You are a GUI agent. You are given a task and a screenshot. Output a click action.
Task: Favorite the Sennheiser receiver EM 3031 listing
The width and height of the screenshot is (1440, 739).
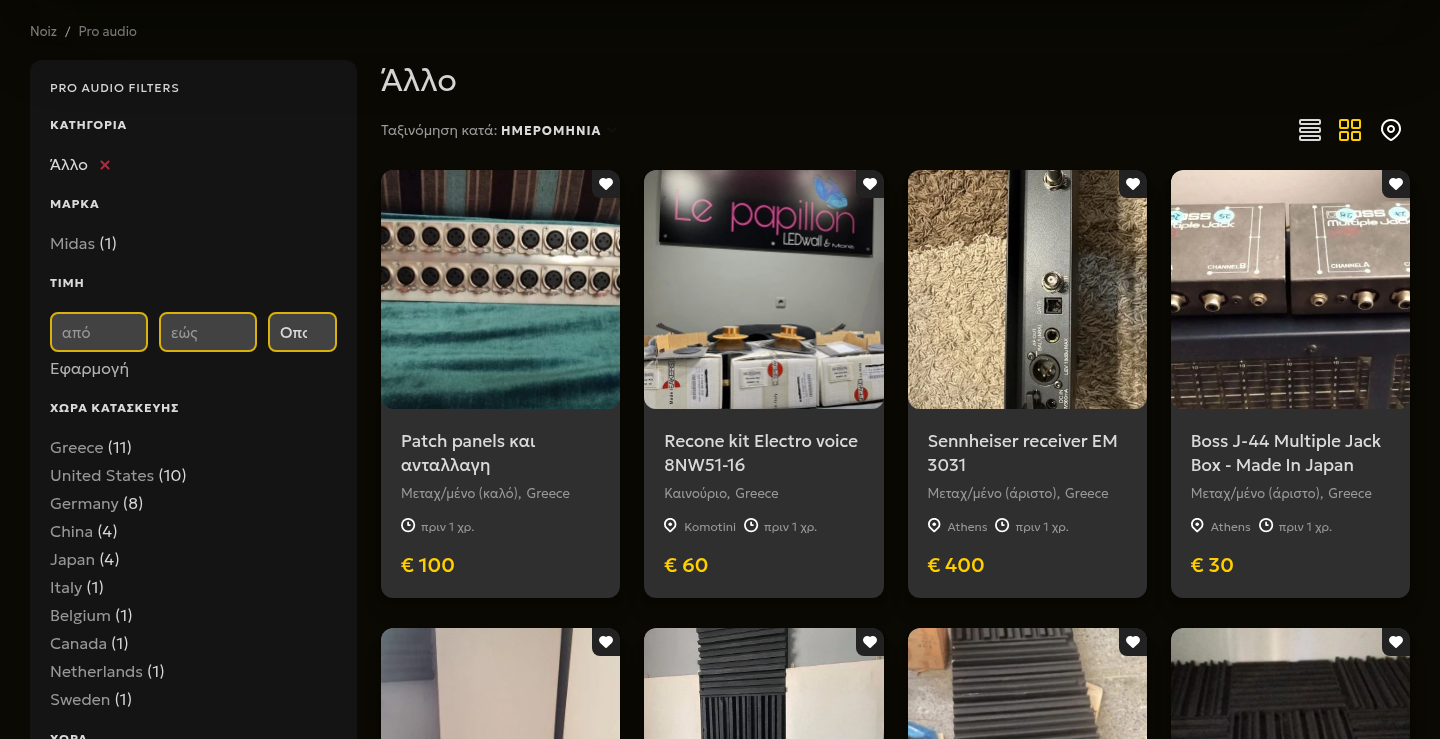click(x=1133, y=184)
